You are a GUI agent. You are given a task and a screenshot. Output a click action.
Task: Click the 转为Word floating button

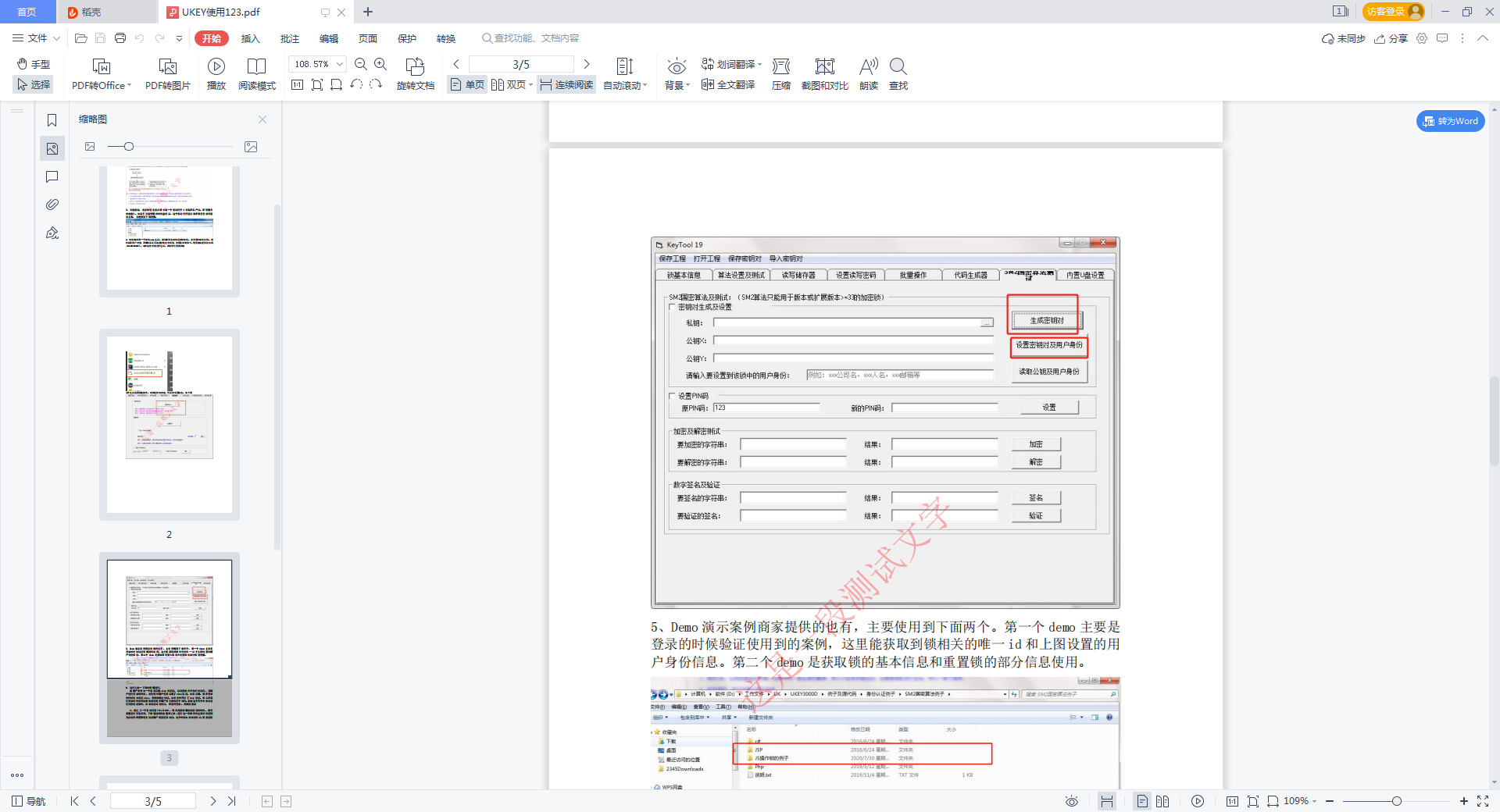(1450, 121)
